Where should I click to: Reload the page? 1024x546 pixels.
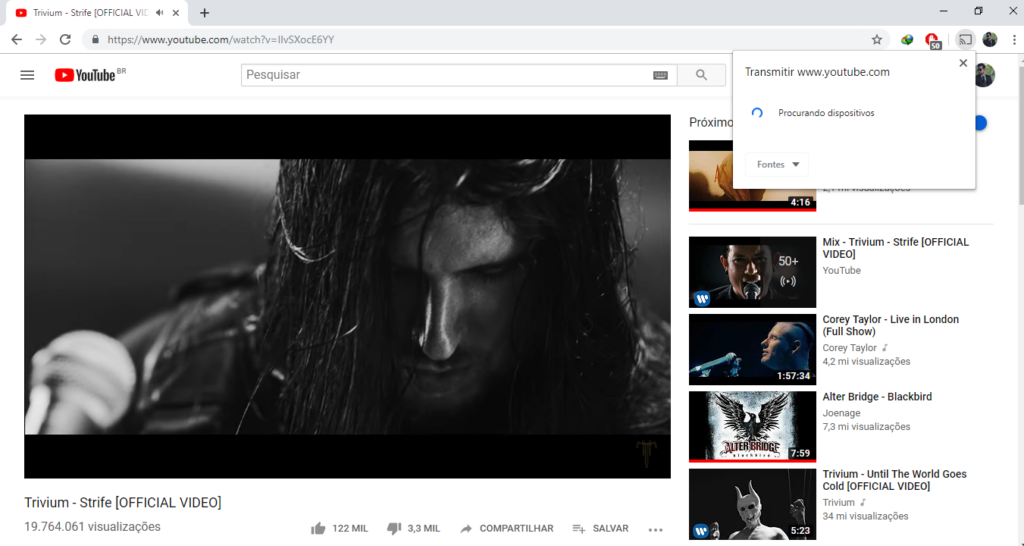pyautogui.click(x=66, y=40)
